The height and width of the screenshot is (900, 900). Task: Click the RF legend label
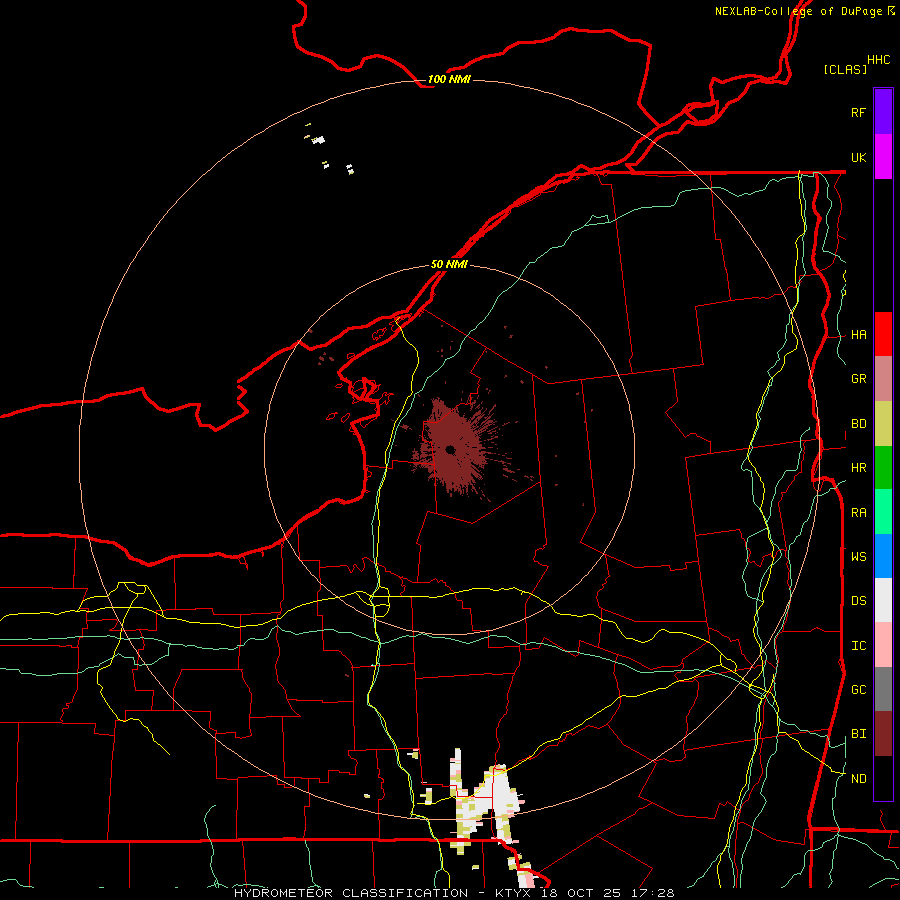859,112
